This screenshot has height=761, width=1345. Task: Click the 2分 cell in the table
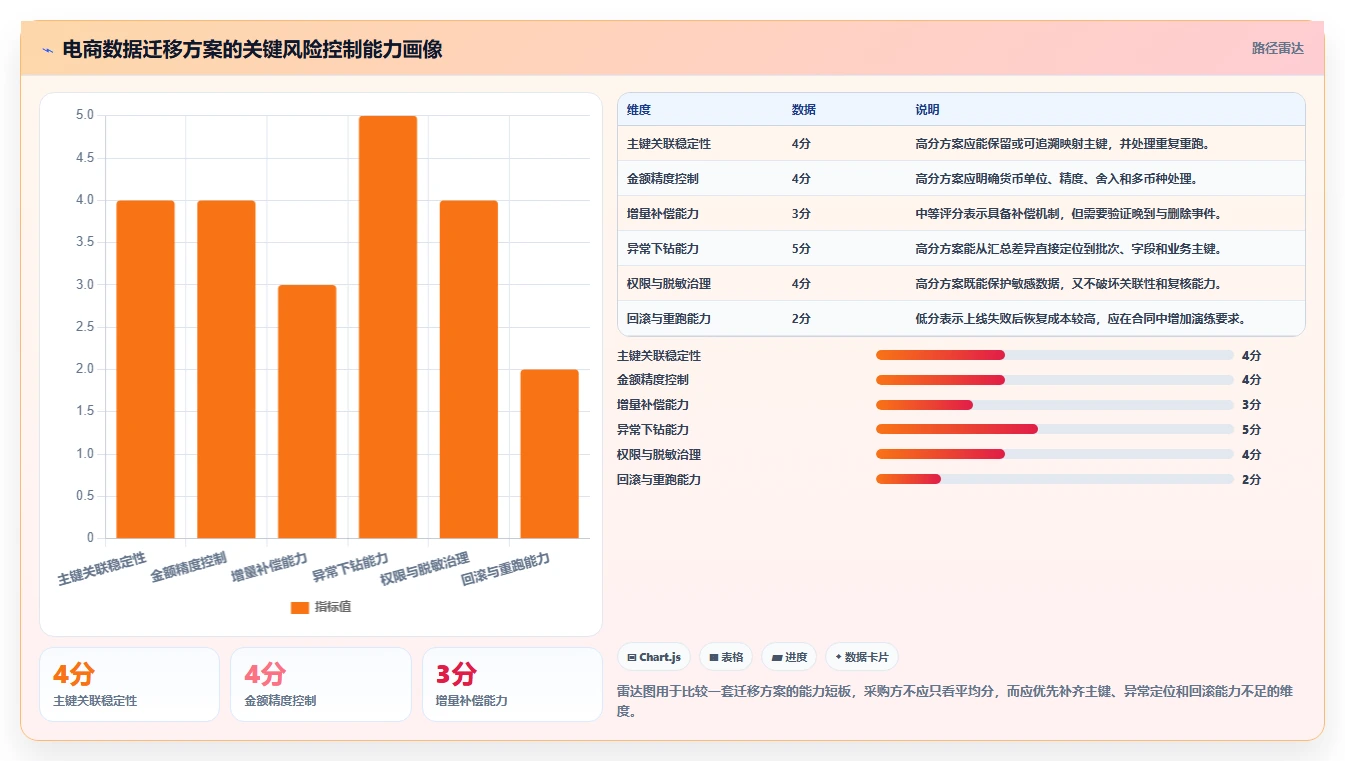point(801,319)
